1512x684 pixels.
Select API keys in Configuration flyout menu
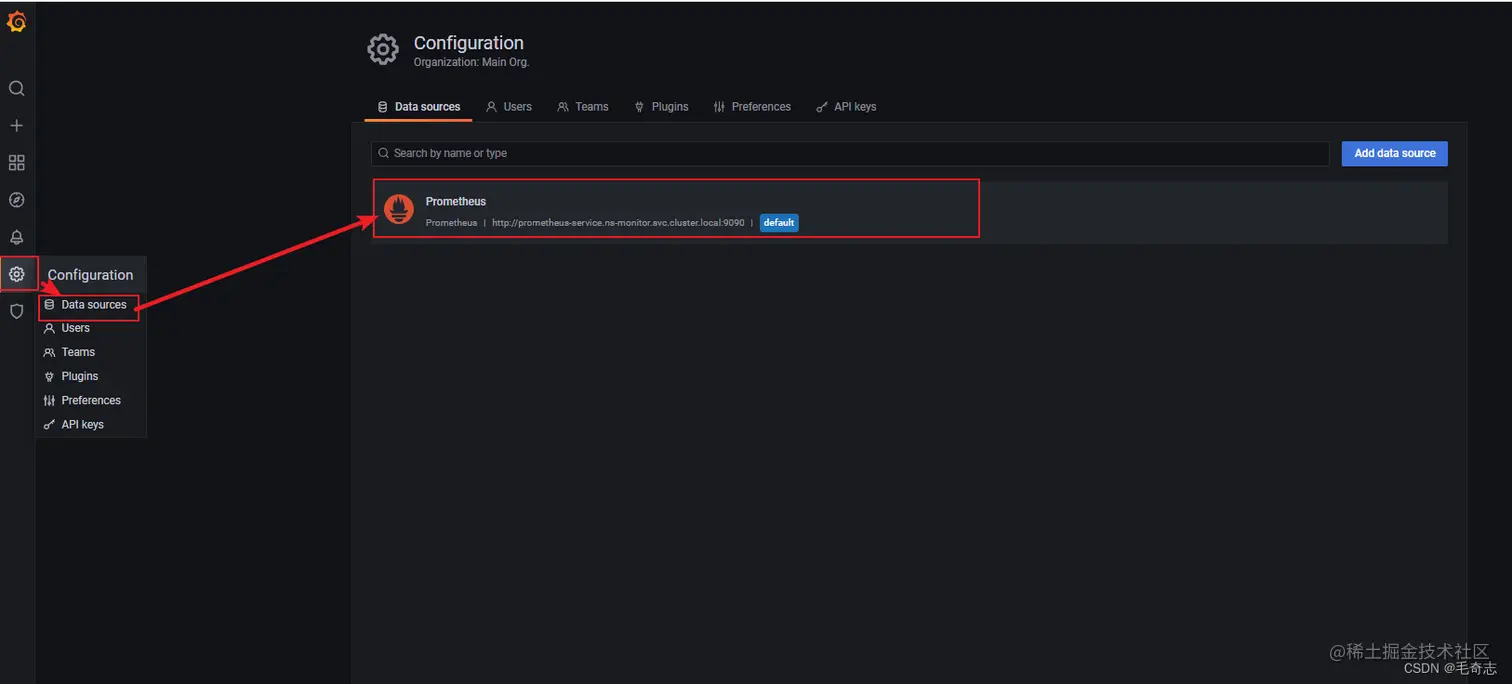(x=83, y=424)
